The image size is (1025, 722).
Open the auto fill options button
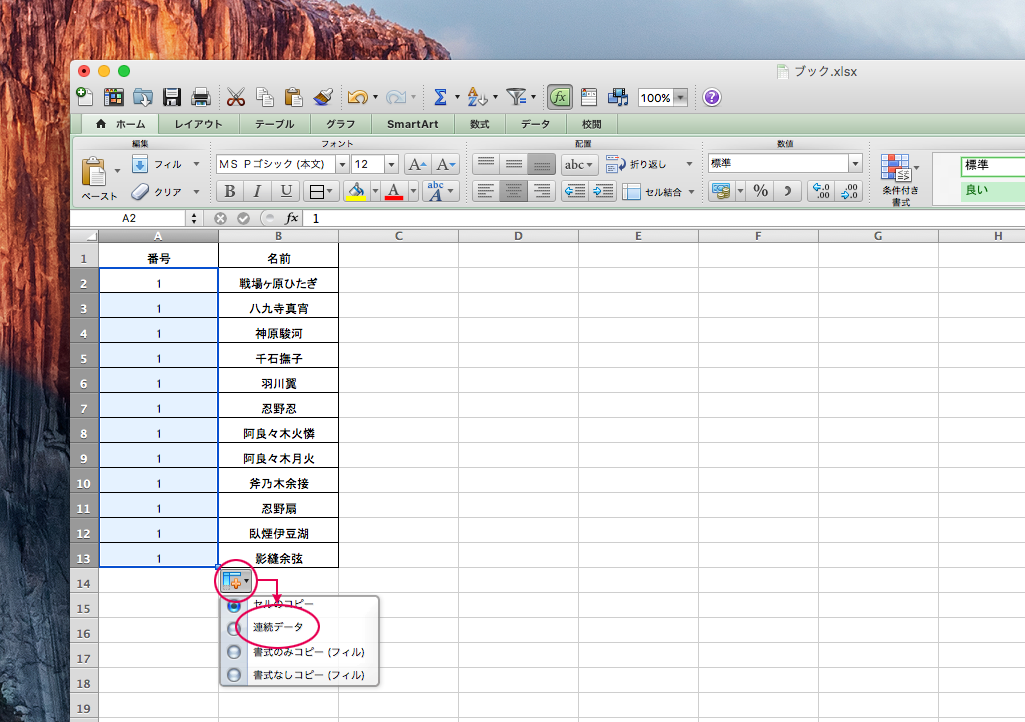tap(235, 580)
